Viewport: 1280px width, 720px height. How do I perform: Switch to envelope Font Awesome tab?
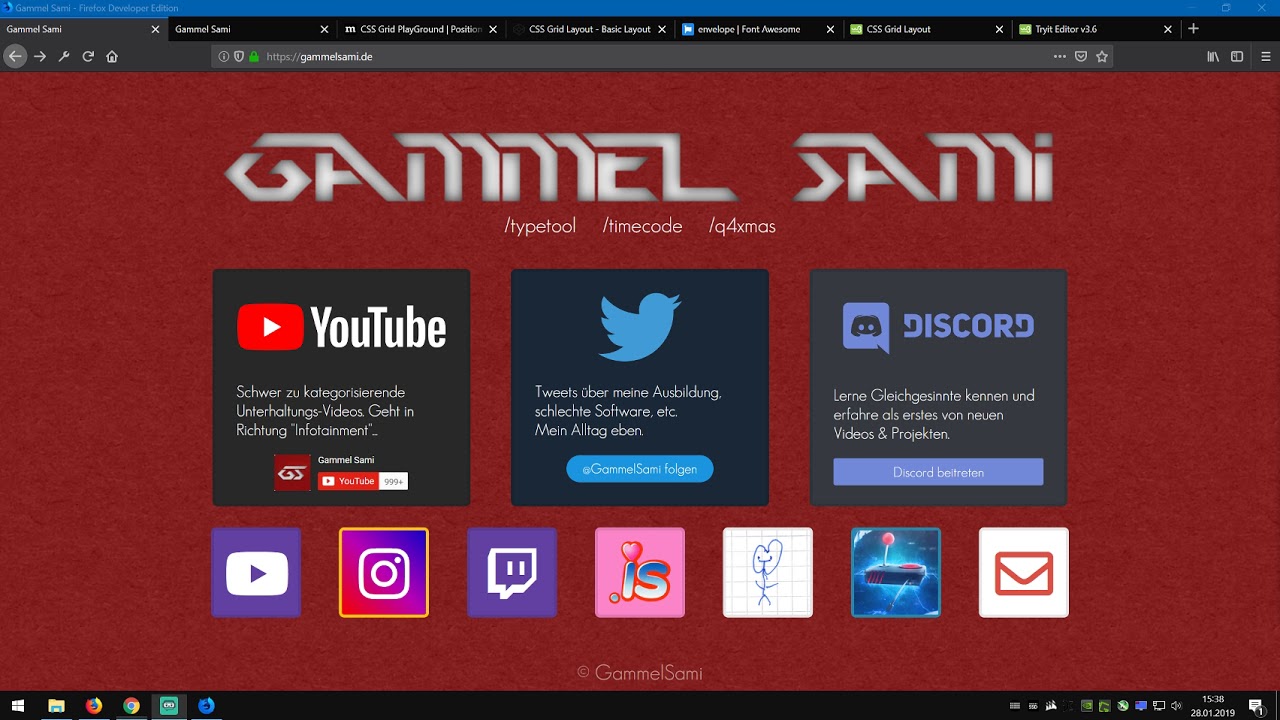[759, 29]
